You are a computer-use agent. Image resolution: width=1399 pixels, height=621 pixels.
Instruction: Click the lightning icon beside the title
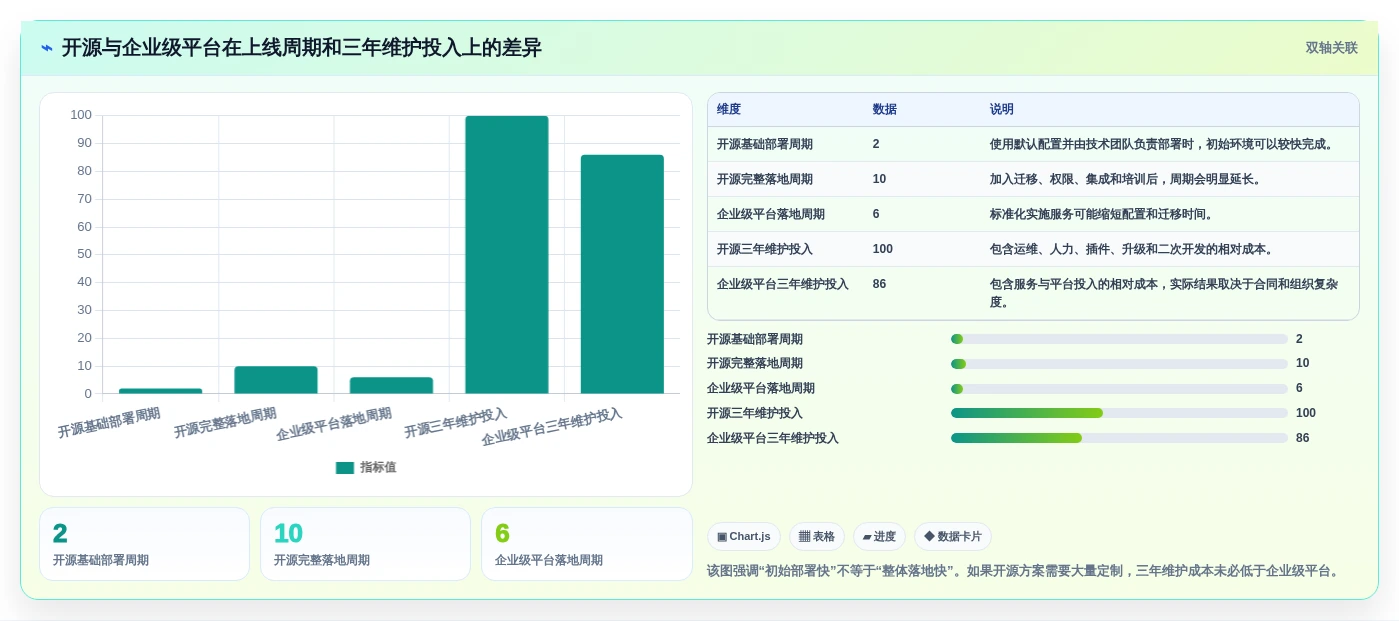47,48
